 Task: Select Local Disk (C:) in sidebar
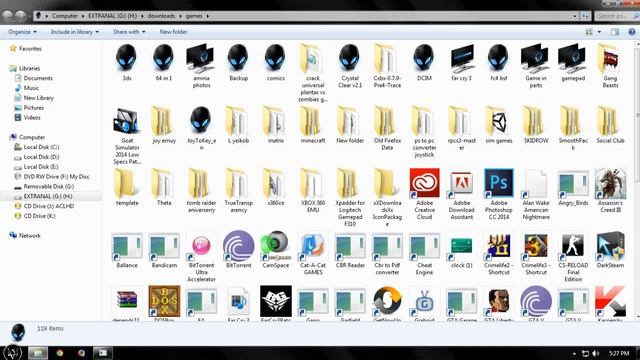tap(41, 147)
